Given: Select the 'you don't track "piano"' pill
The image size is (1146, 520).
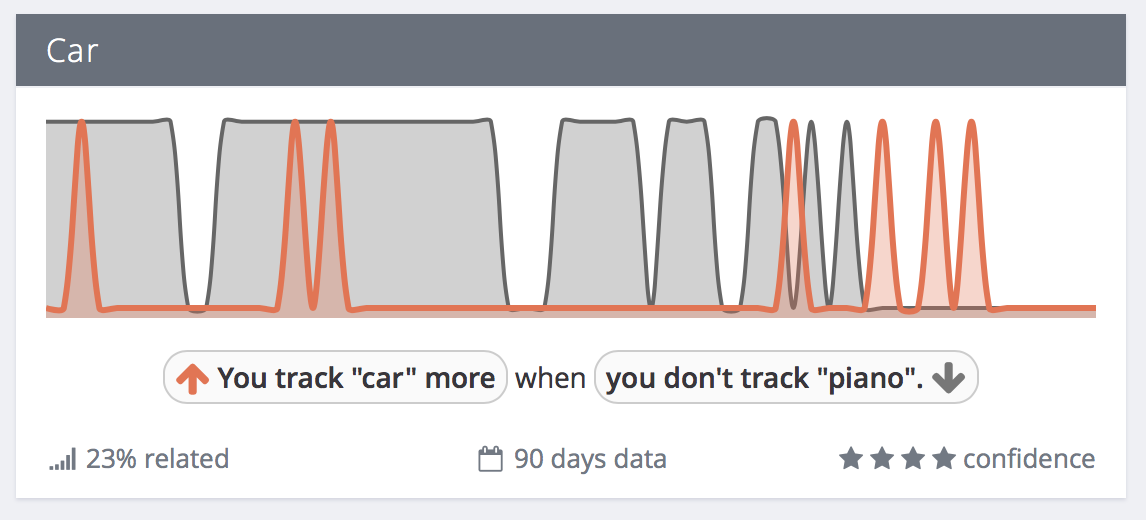Looking at the screenshot, I should click(786, 377).
